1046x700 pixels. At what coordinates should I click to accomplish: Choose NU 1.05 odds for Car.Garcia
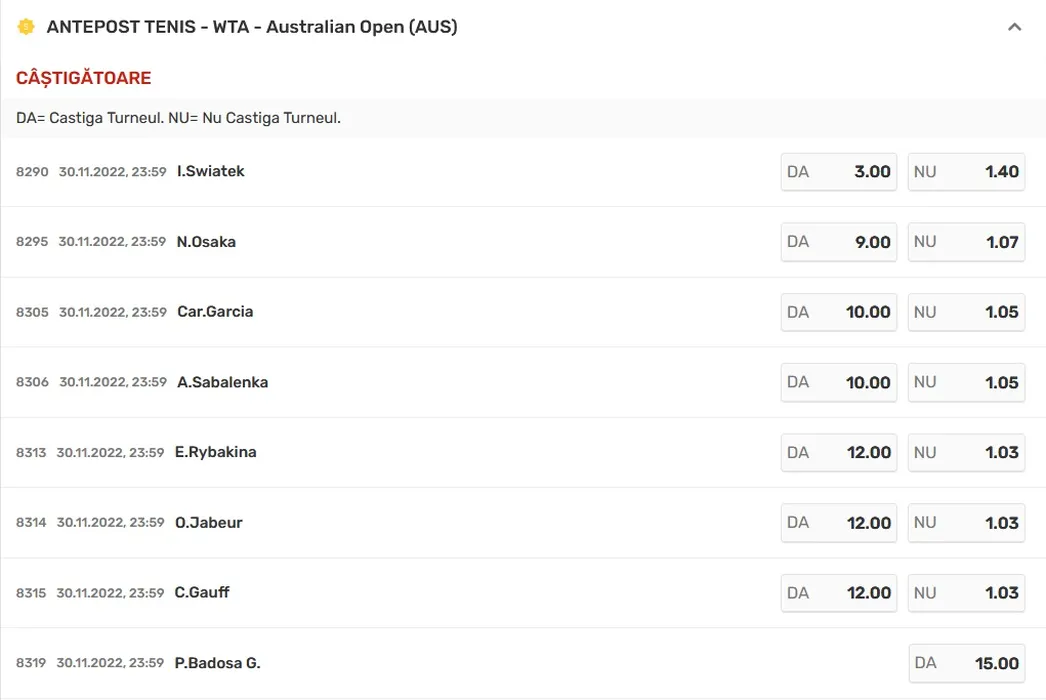pos(966,312)
